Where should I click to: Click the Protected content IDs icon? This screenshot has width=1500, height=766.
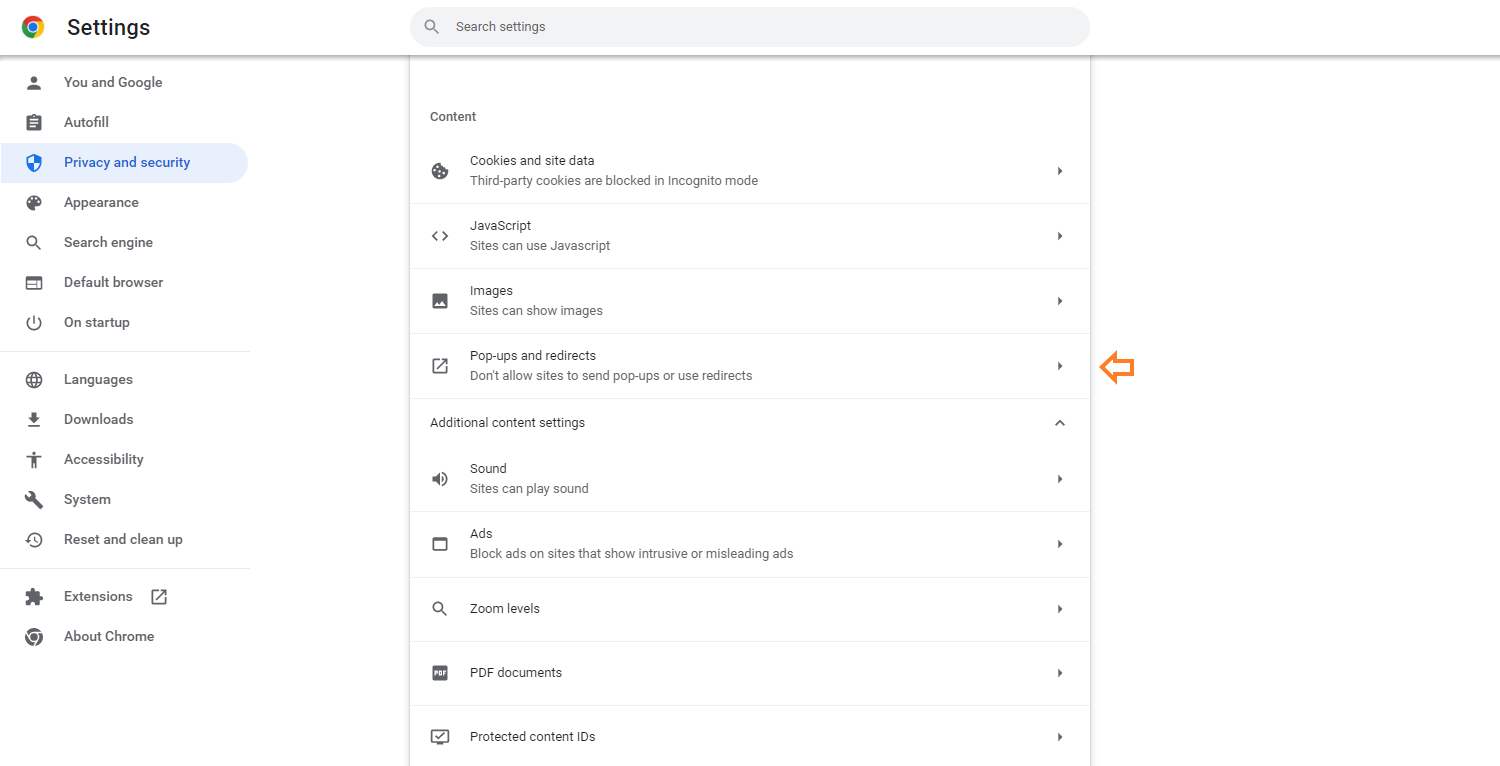(440, 737)
